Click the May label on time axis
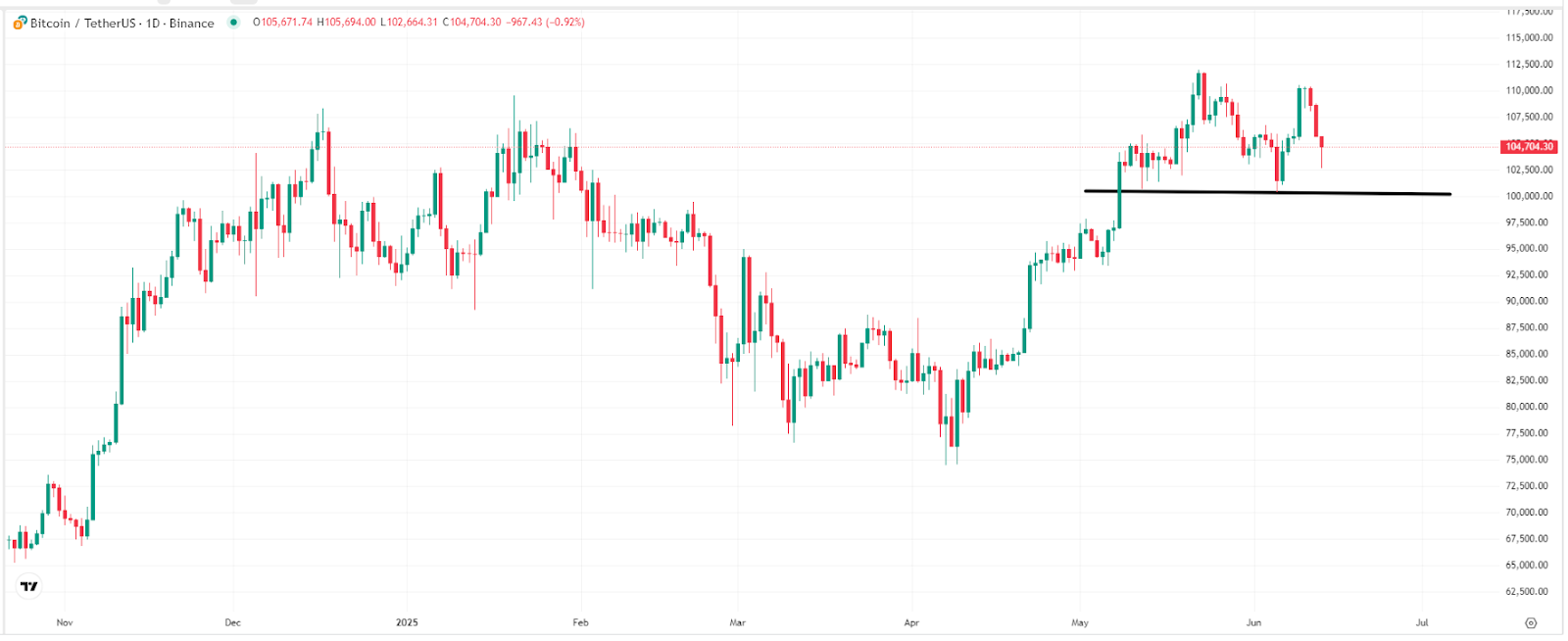This screenshot has height=641, width=1568. (x=1080, y=622)
